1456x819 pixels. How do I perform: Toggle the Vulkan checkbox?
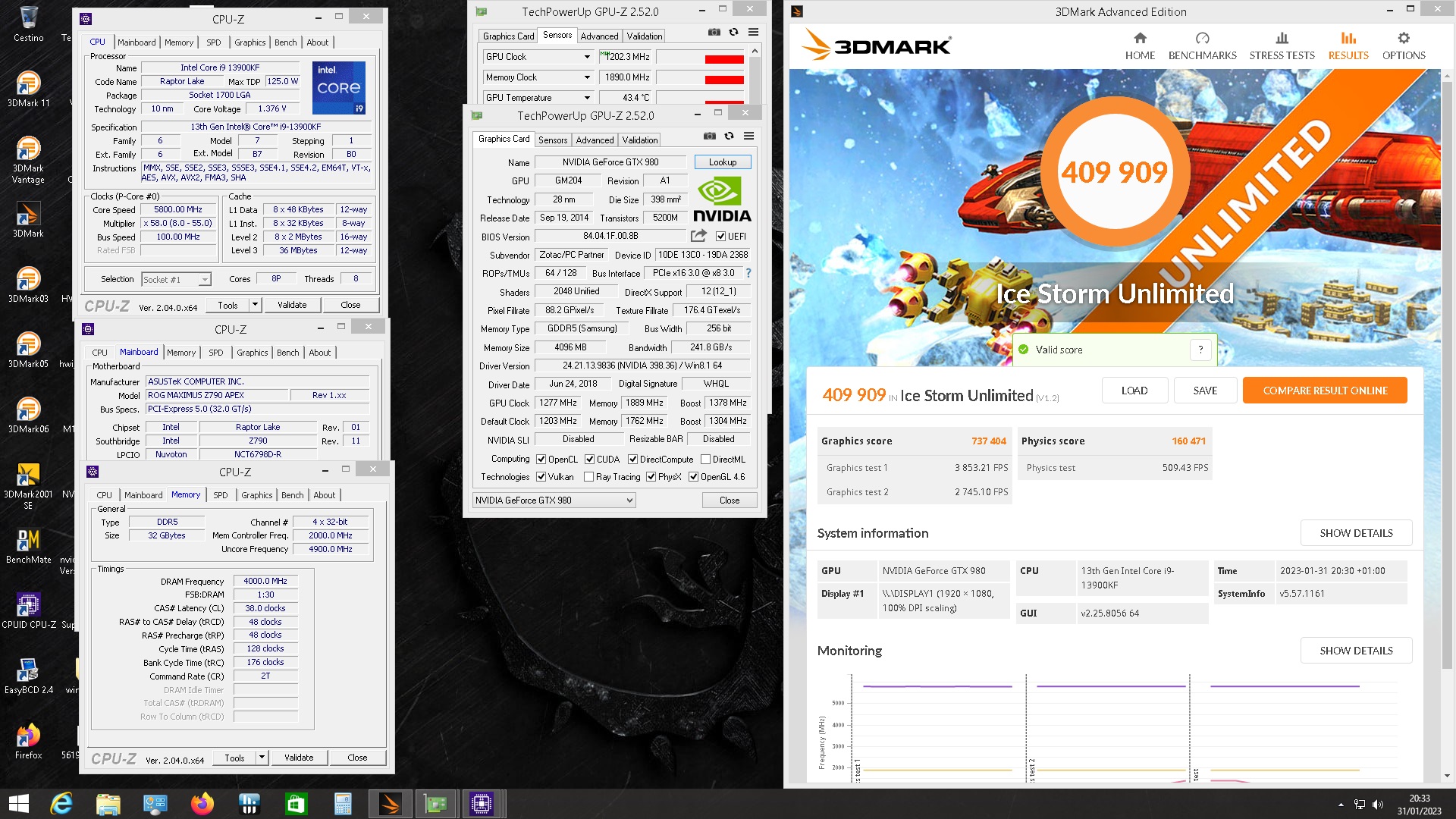(541, 477)
